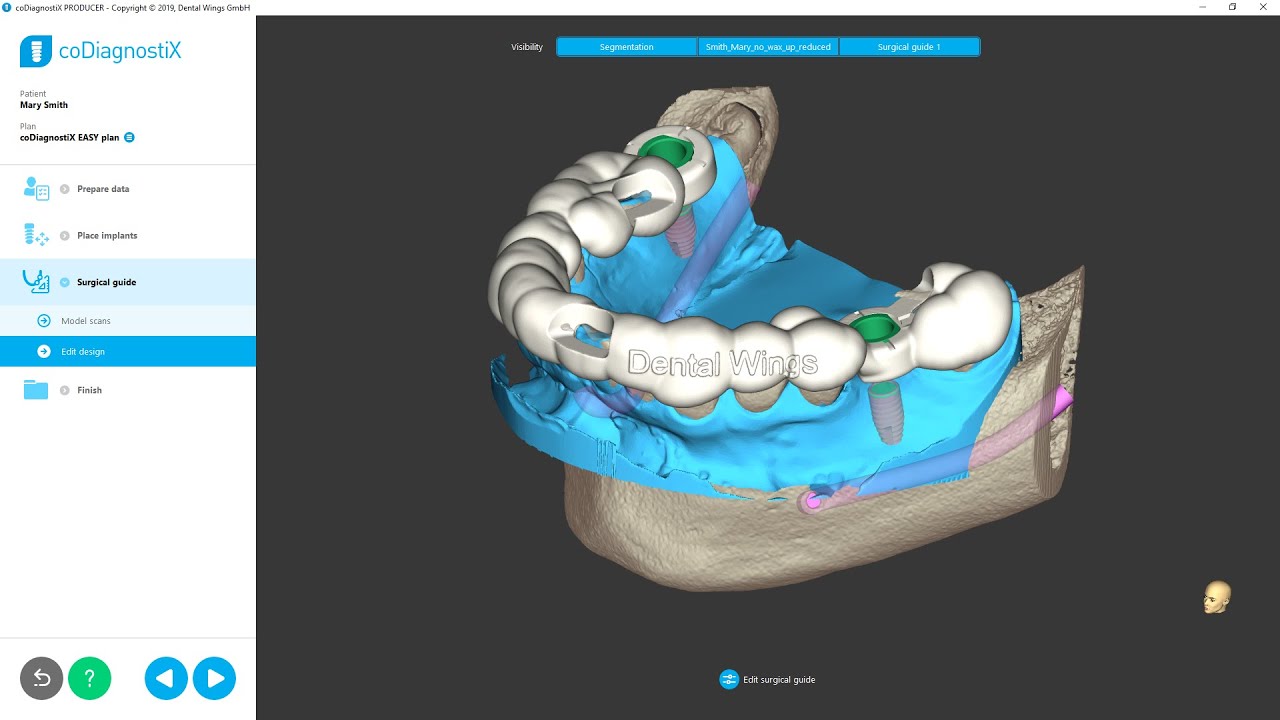Go to previous step with left arrow
Image resolution: width=1280 pixels, height=720 pixels.
(x=166, y=679)
